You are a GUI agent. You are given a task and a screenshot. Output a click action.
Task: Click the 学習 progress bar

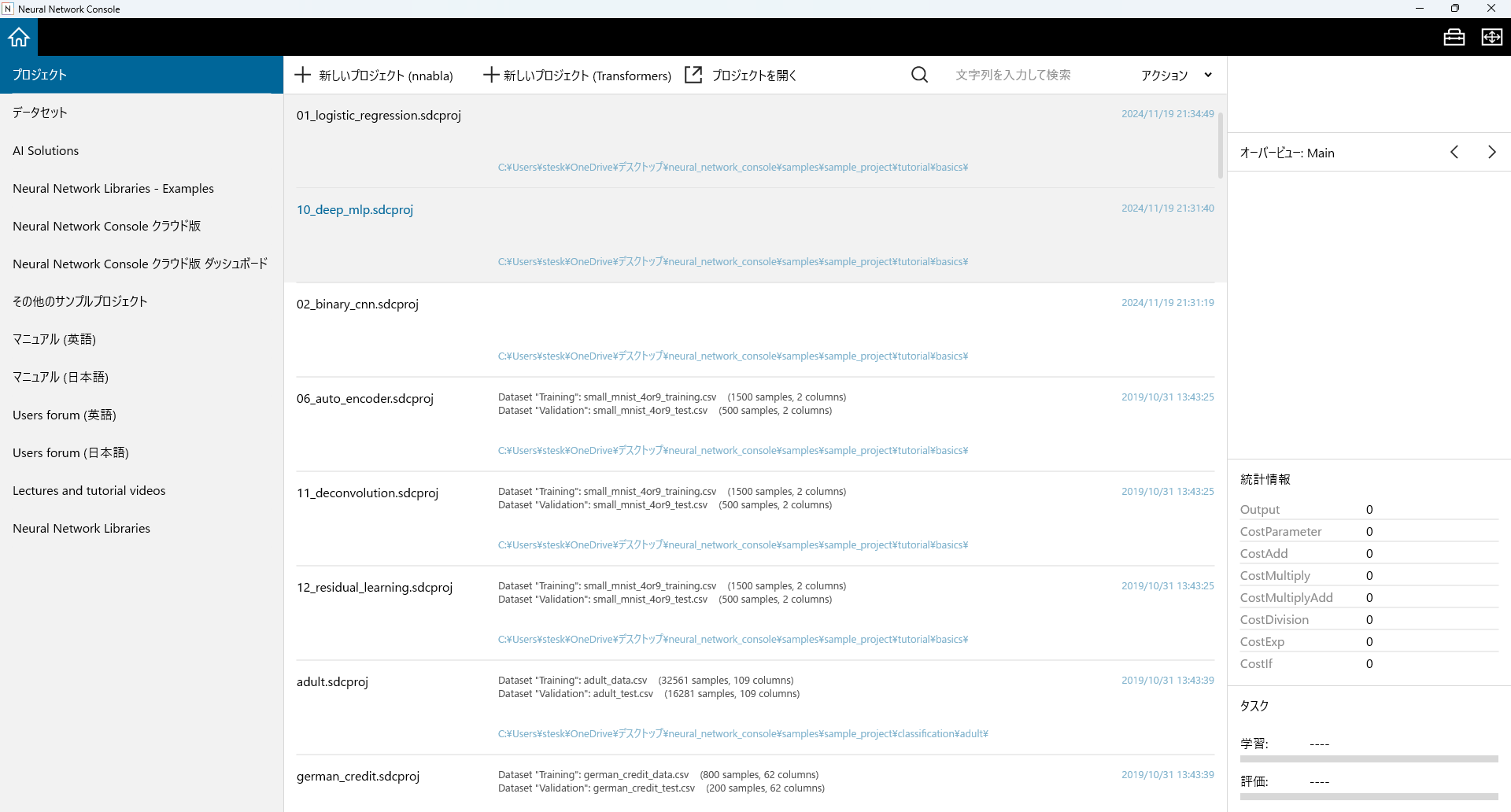[1369, 759]
